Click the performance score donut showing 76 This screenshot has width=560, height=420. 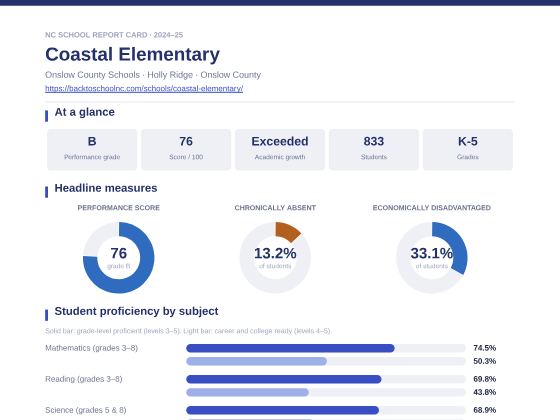tap(119, 258)
